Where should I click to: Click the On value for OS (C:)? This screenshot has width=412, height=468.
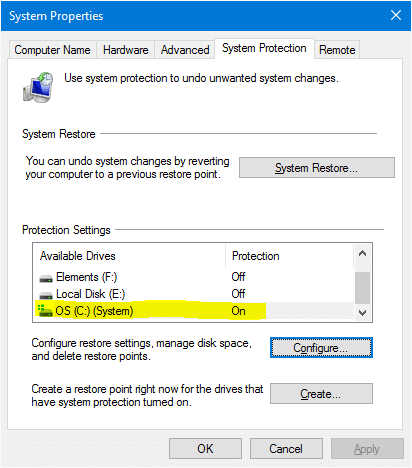[x=239, y=311]
